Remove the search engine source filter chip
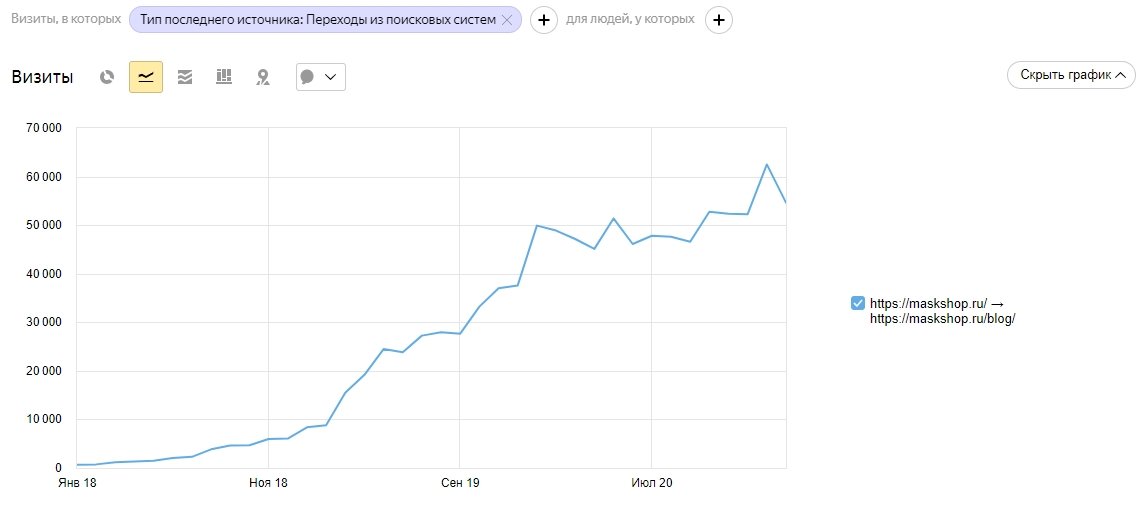Image resolution: width=1141 pixels, height=506 pixels. [x=507, y=20]
